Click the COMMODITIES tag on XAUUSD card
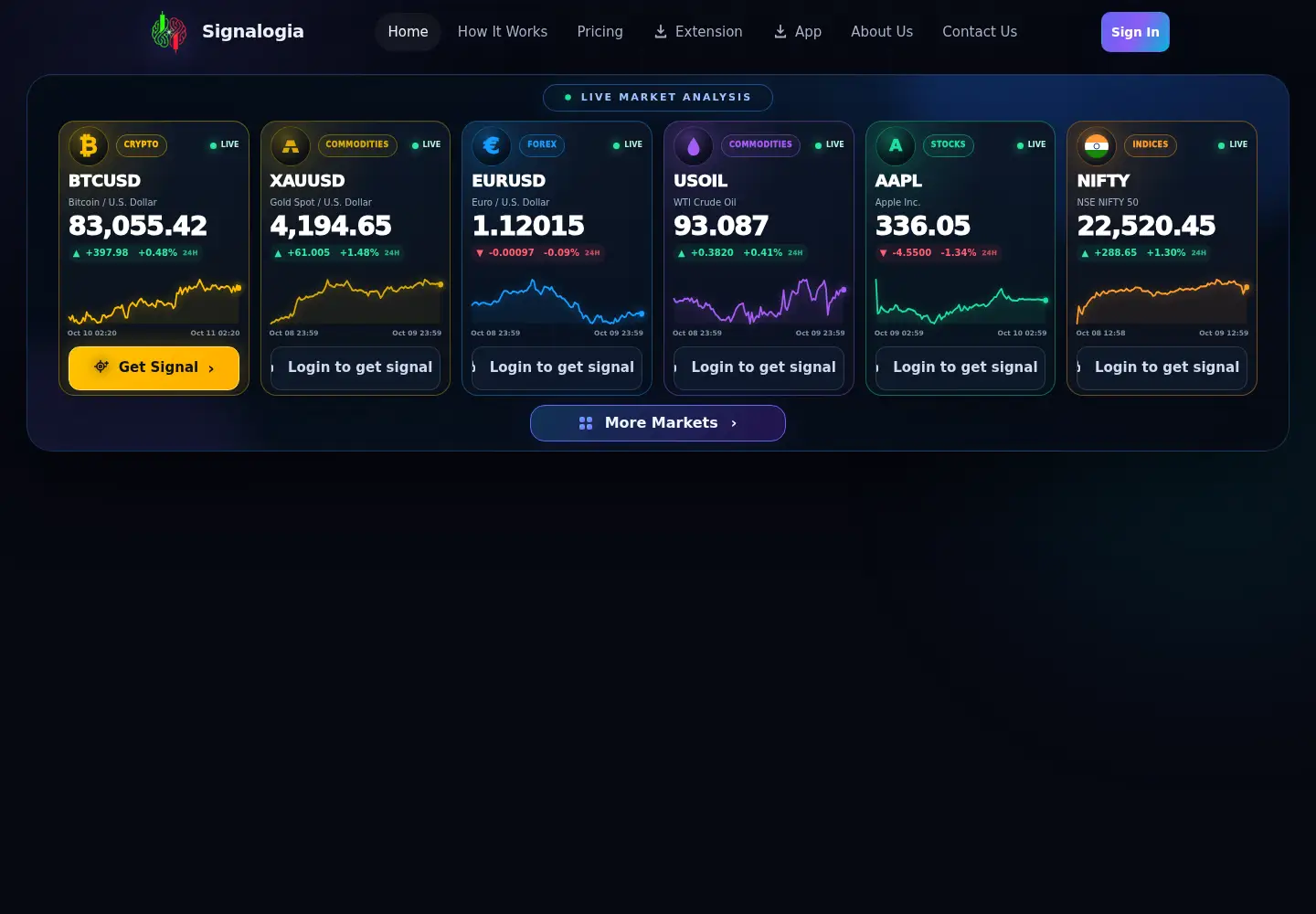Image resolution: width=1316 pixels, height=914 pixels. [x=357, y=145]
